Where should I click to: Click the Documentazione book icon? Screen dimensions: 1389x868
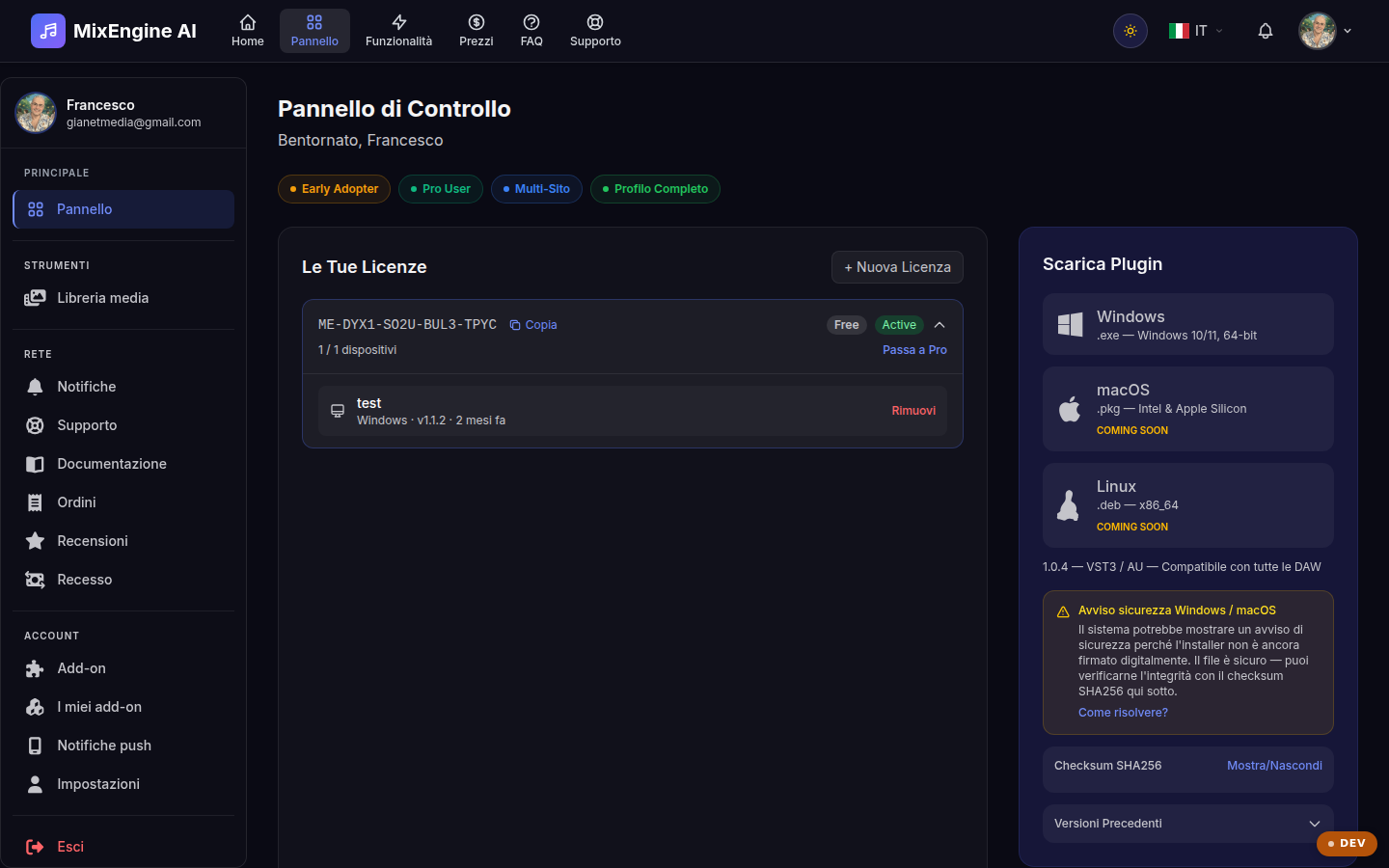(35, 464)
